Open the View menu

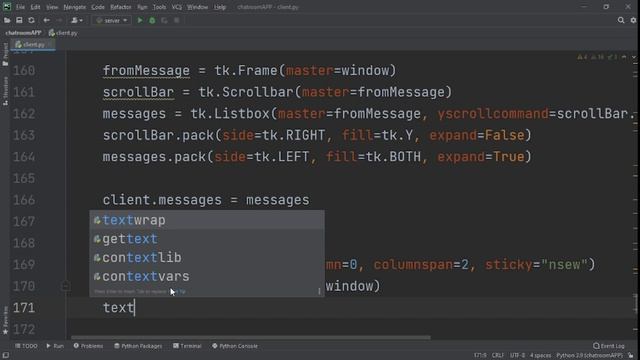pyautogui.click(x=52, y=7)
